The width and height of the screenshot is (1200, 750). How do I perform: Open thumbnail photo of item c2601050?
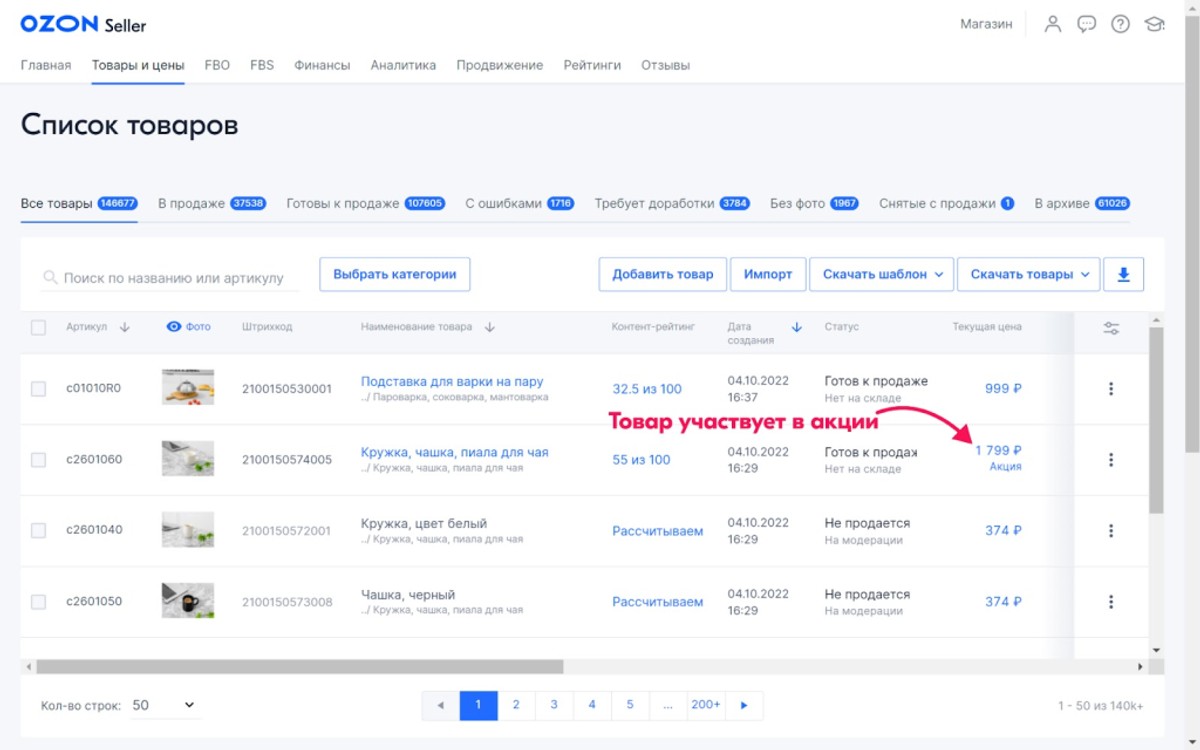tap(188, 601)
